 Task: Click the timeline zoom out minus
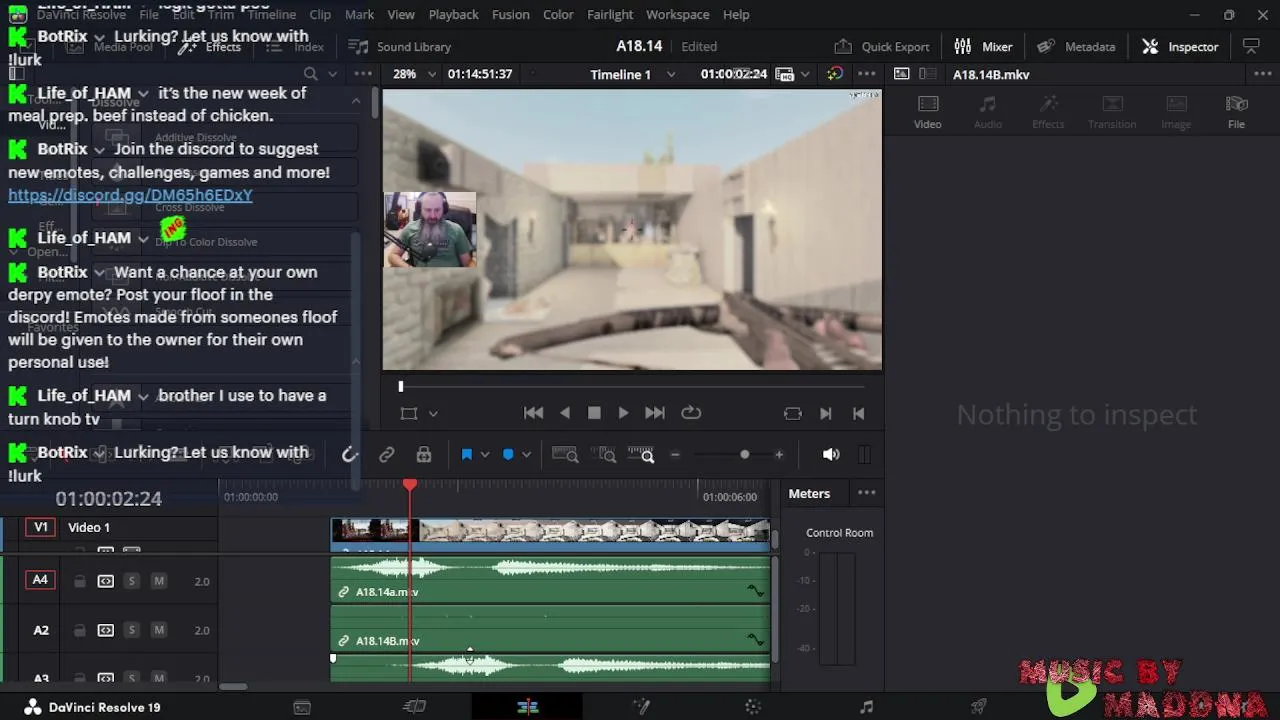tap(675, 455)
